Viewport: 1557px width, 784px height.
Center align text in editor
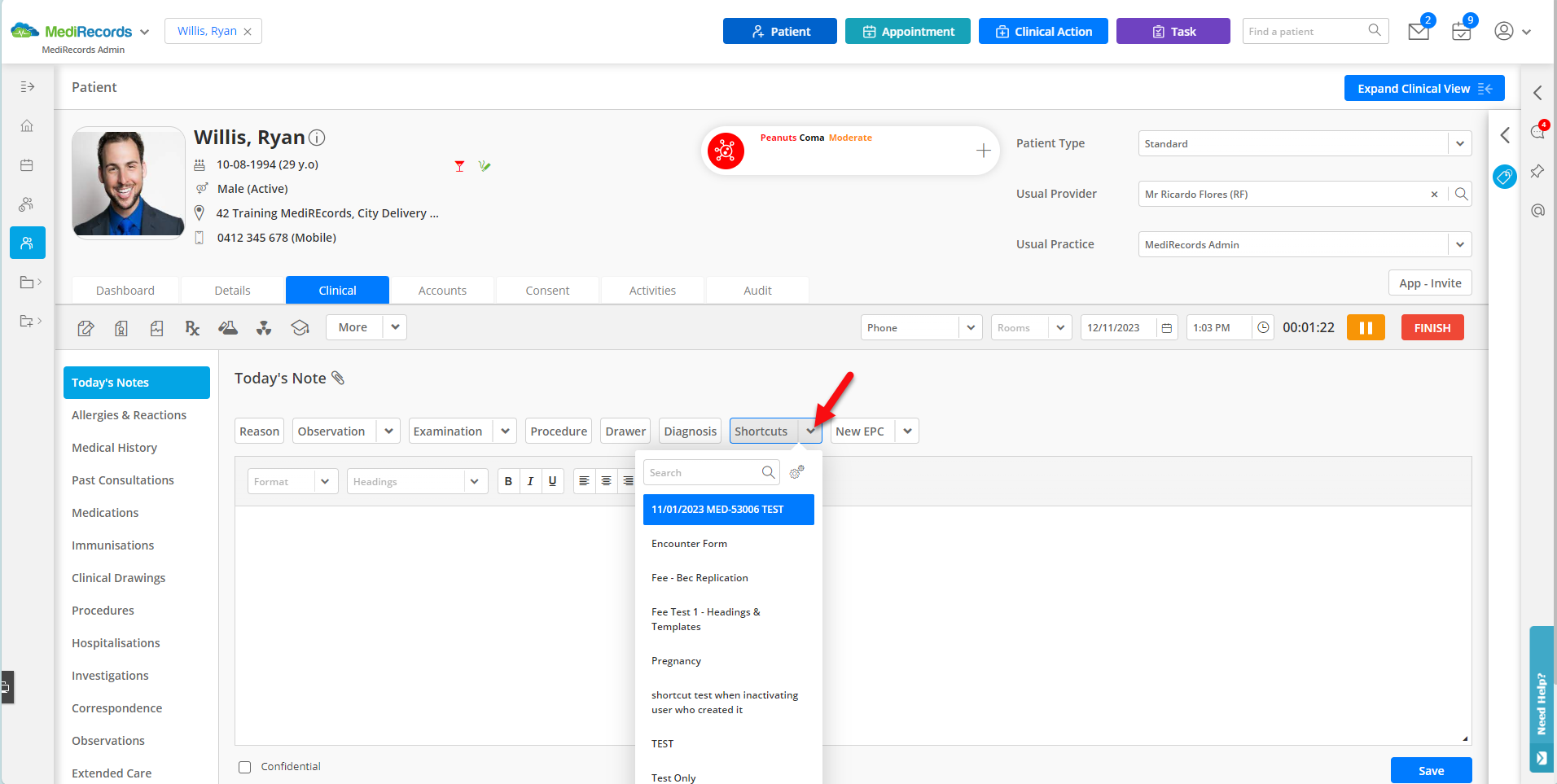point(606,481)
